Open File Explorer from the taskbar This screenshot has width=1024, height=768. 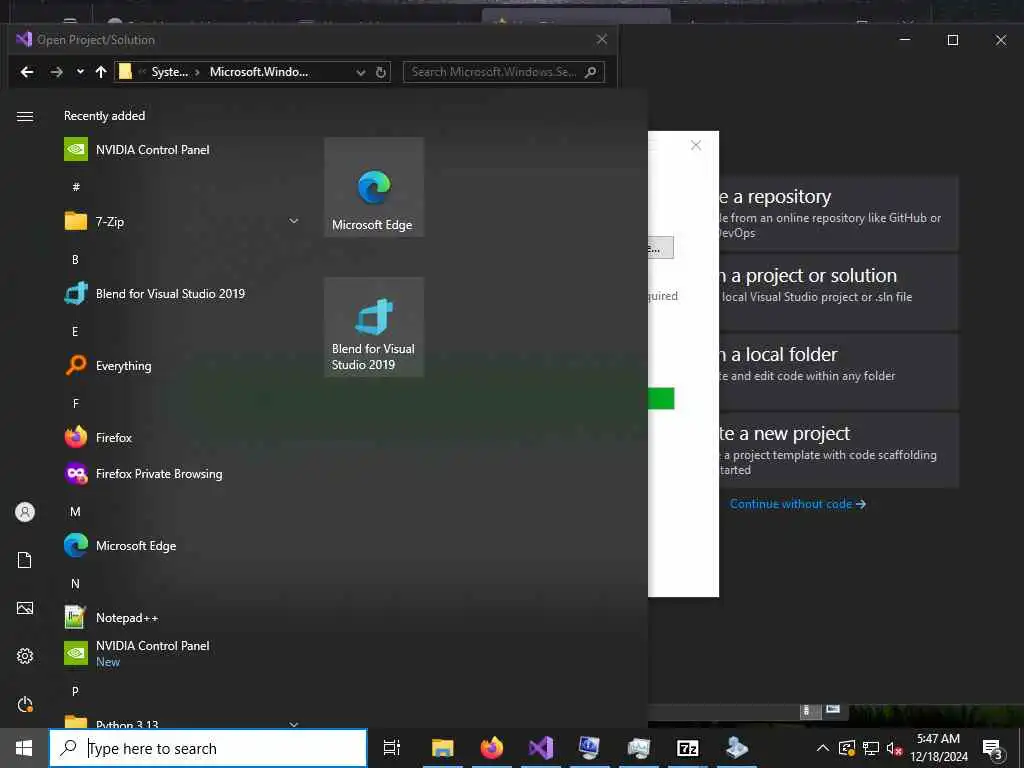[x=443, y=748]
